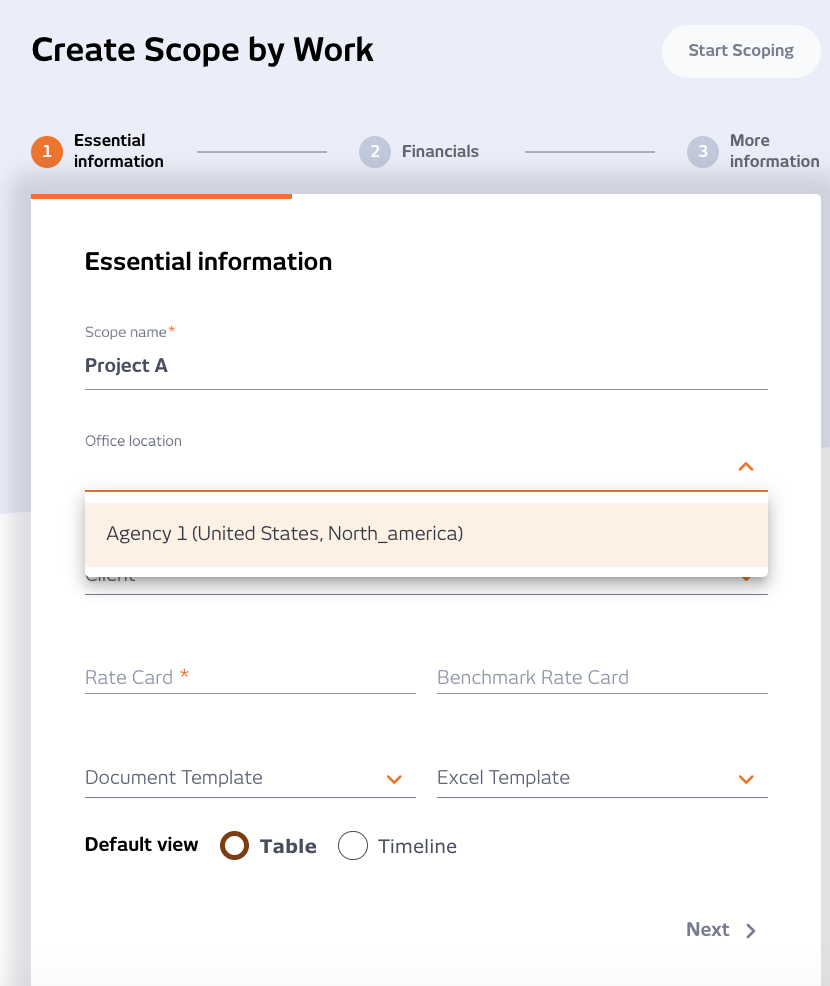Click step 2 Financials circle icon
Viewport: 830px width, 986px height.
tap(374, 152)
